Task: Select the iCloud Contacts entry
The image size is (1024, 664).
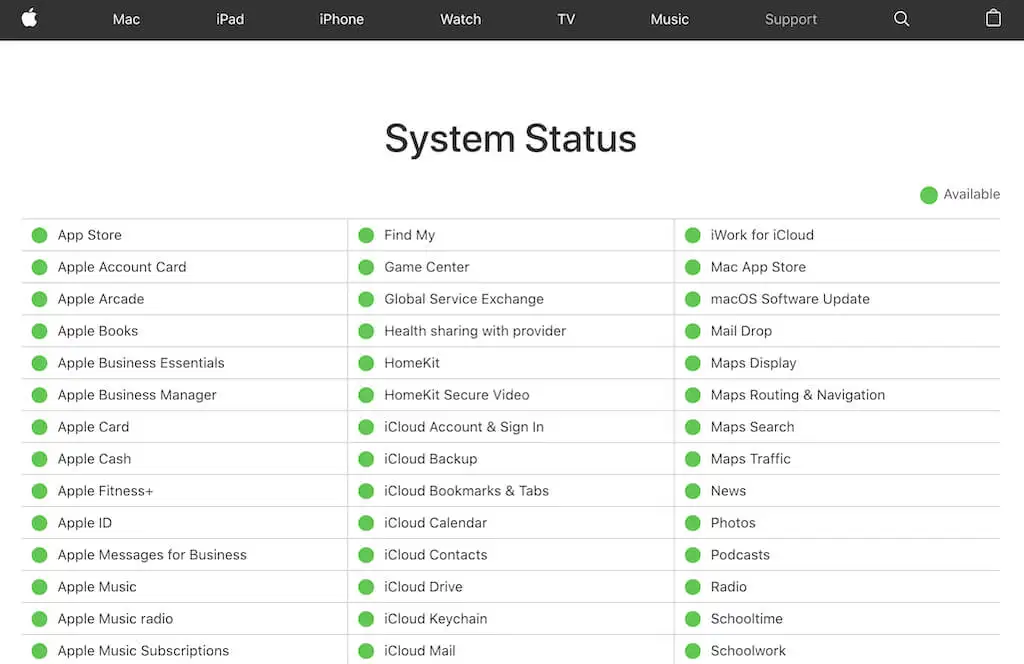Action: pyautogui.click(x=436, y=555)
